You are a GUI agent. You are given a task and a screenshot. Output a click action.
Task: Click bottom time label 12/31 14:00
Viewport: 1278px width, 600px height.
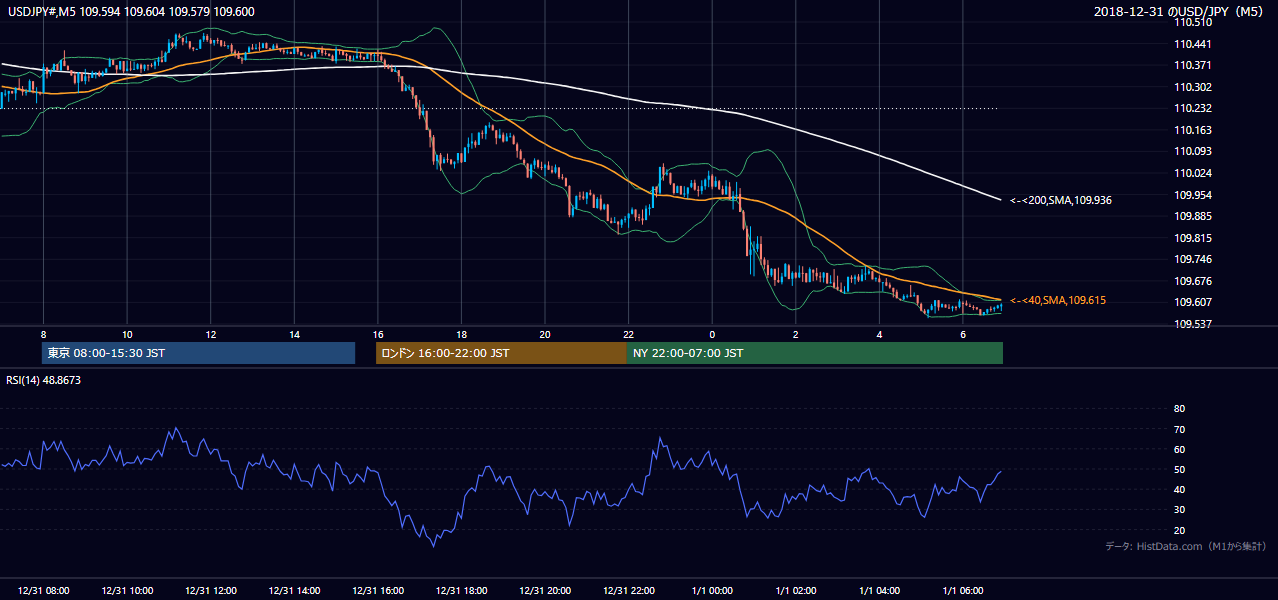294,591
